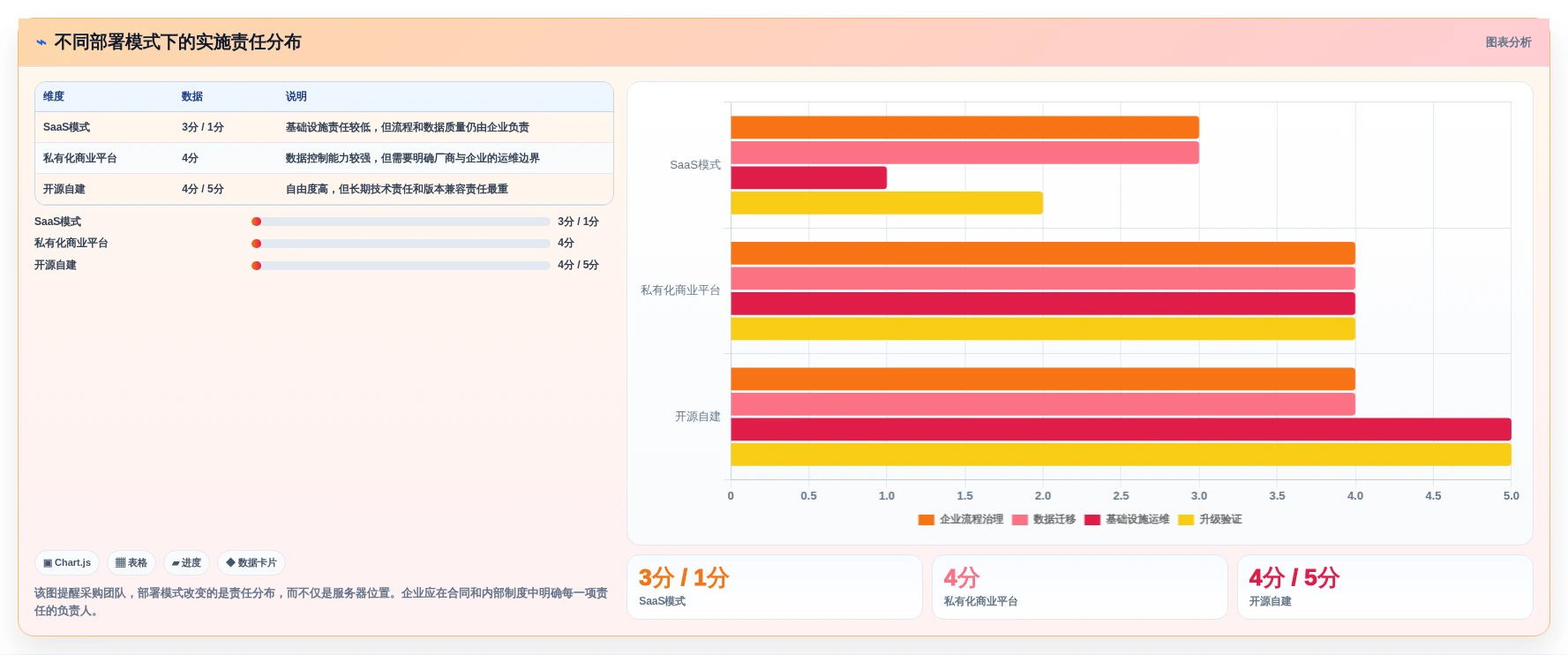Toggle the 升级验证 legend swatch
This screenshot has width=1568, height=655.
pos(1186,520)
